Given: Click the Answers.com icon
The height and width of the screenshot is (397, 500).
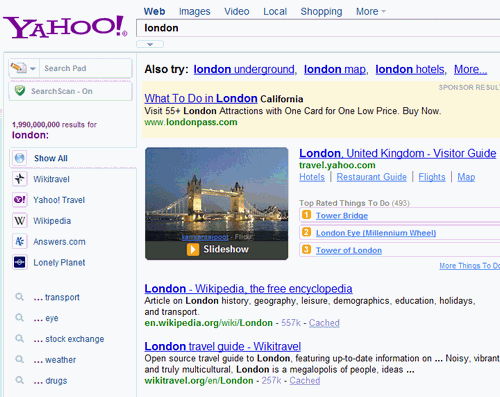Looking at the screenshot, I should pyautogui.click(x=20, y=241).
